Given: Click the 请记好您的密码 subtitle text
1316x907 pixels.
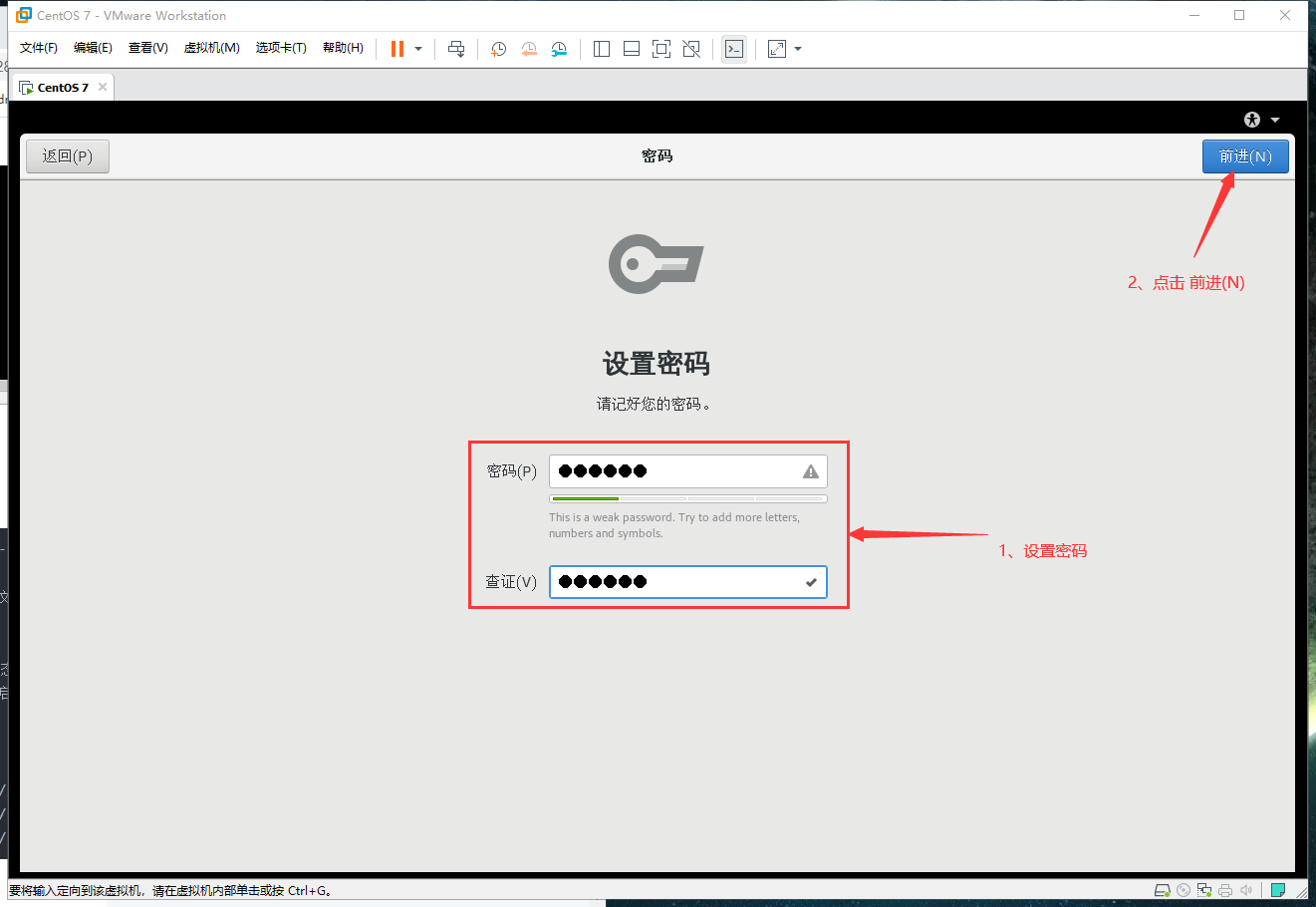Looking at the screenshot, I should pos(654,404).
